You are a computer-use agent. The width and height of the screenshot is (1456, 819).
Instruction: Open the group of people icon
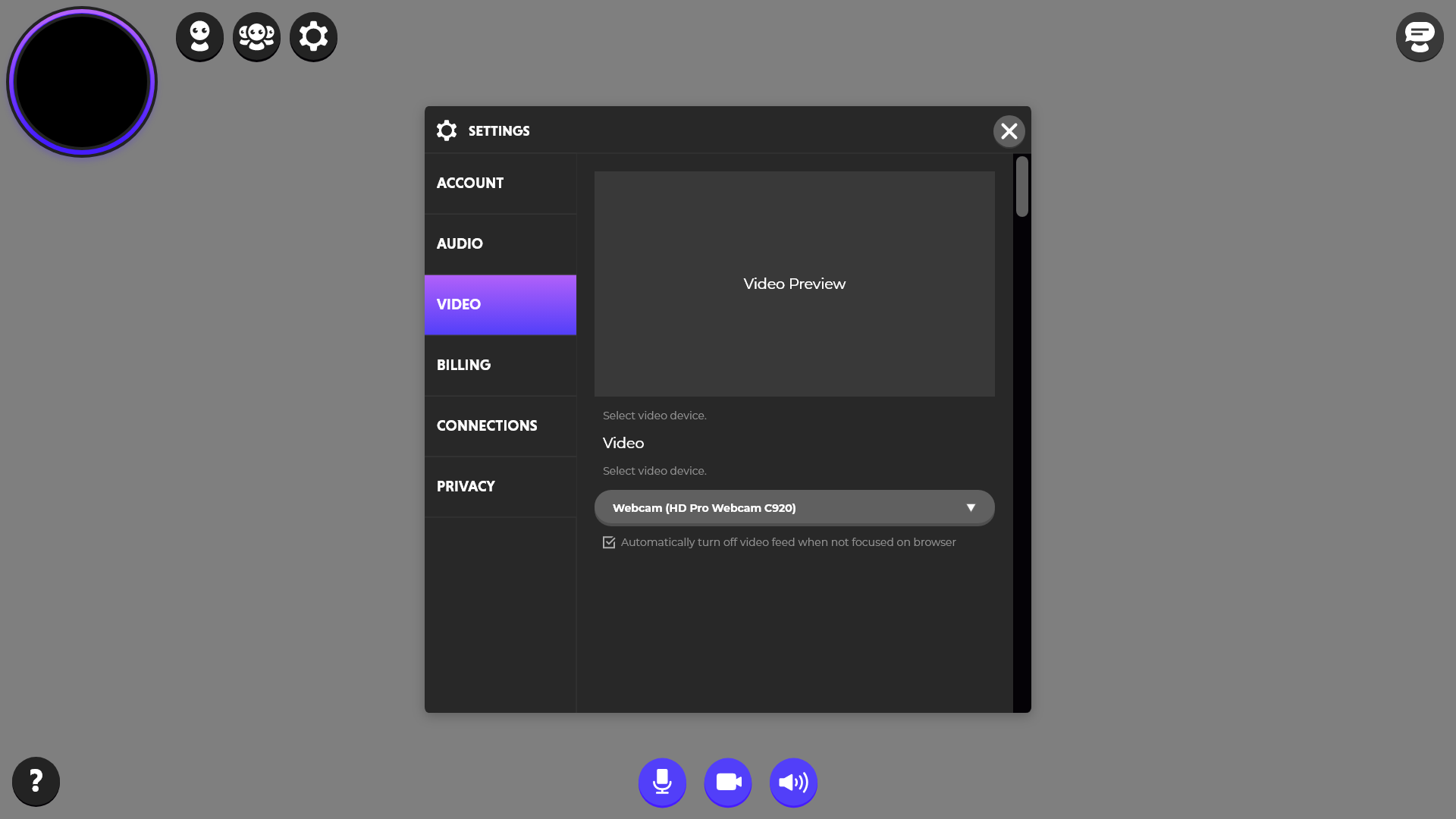click(x=256, y=36)
